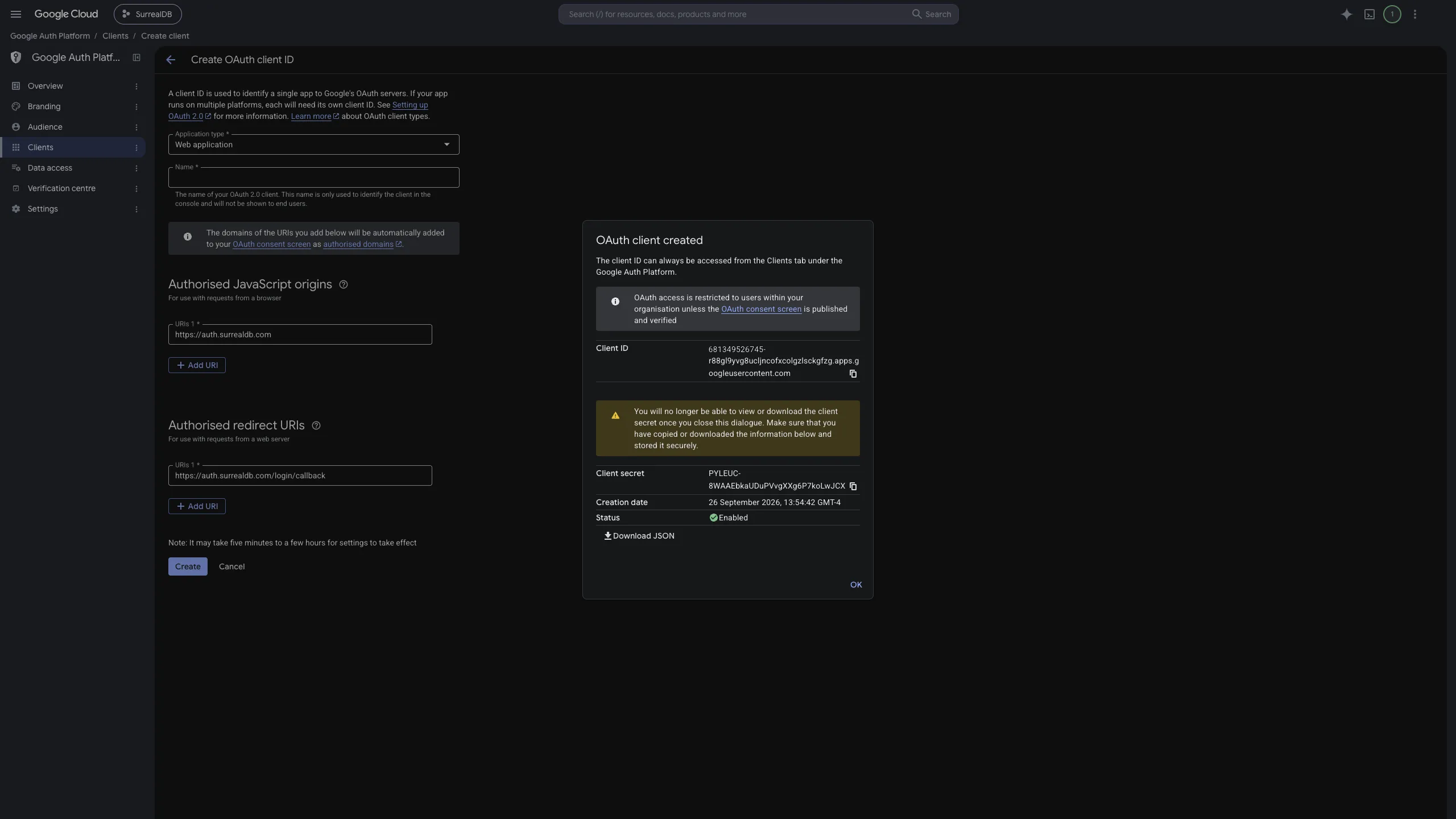Go back using the arrow icon
This screenshot has width=1456, height=819.
[x=171, y=60]
